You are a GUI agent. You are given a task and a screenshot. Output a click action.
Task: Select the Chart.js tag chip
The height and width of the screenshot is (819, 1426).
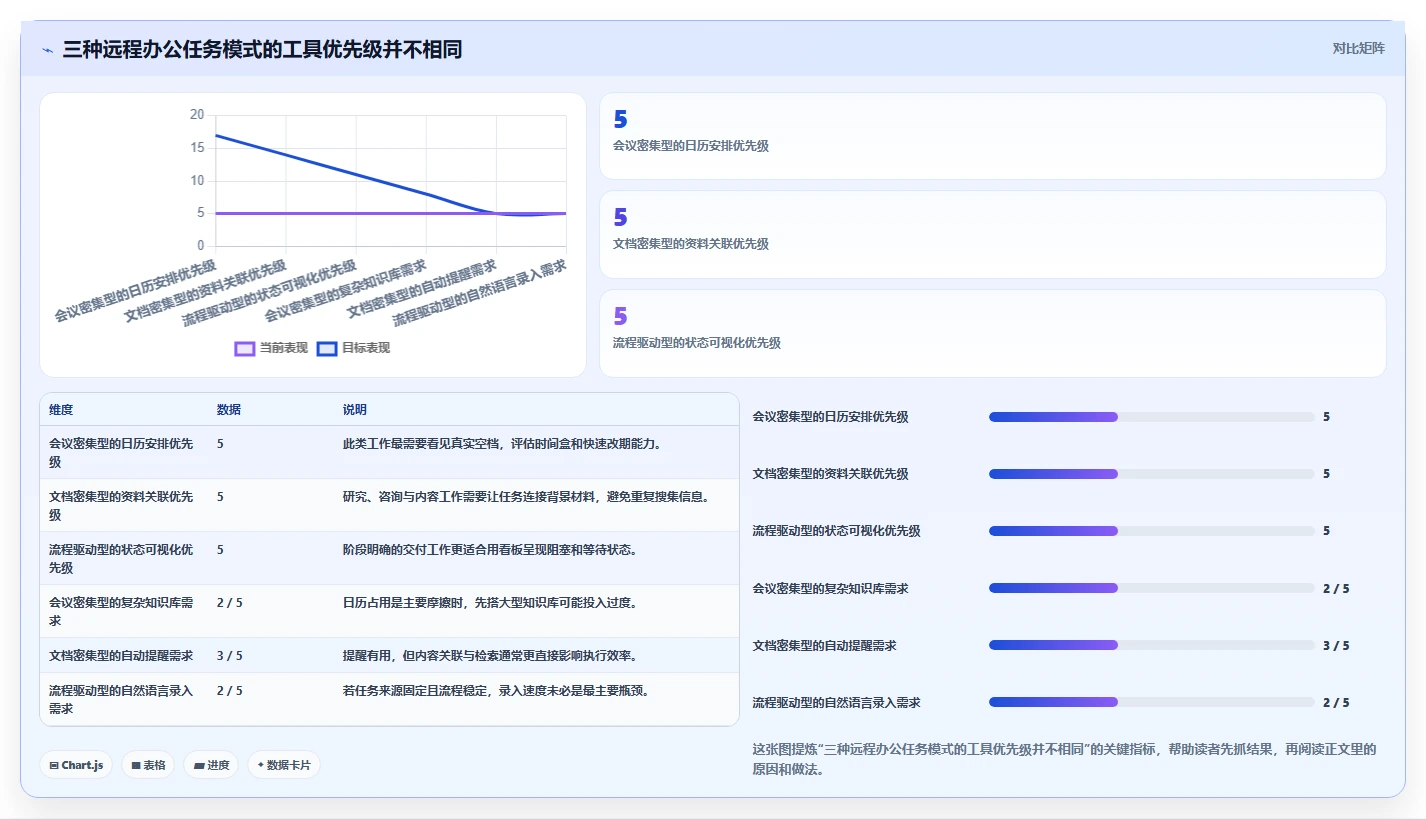pyautogui.click(x=76, y=765)
